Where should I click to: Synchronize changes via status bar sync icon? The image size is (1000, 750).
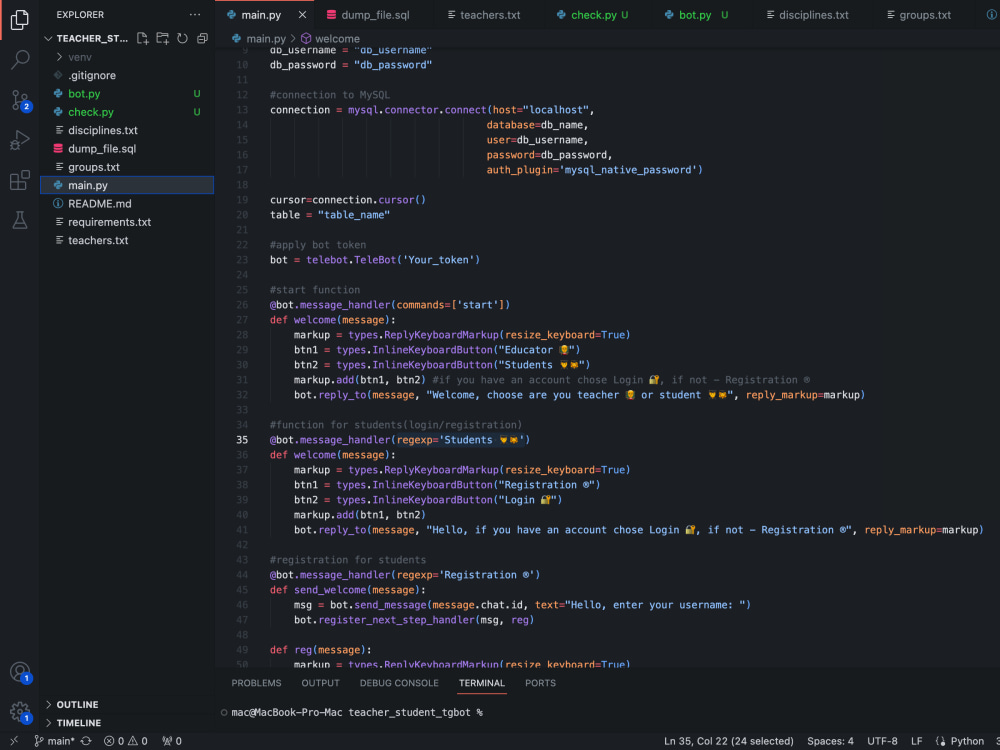coord(86,740)
